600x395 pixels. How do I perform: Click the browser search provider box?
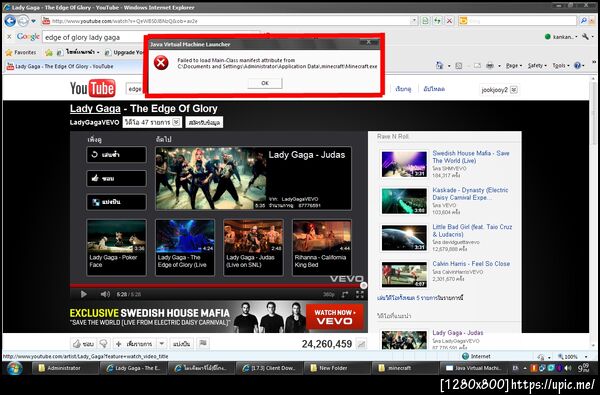pyautogui.click(x=517, y=21)
